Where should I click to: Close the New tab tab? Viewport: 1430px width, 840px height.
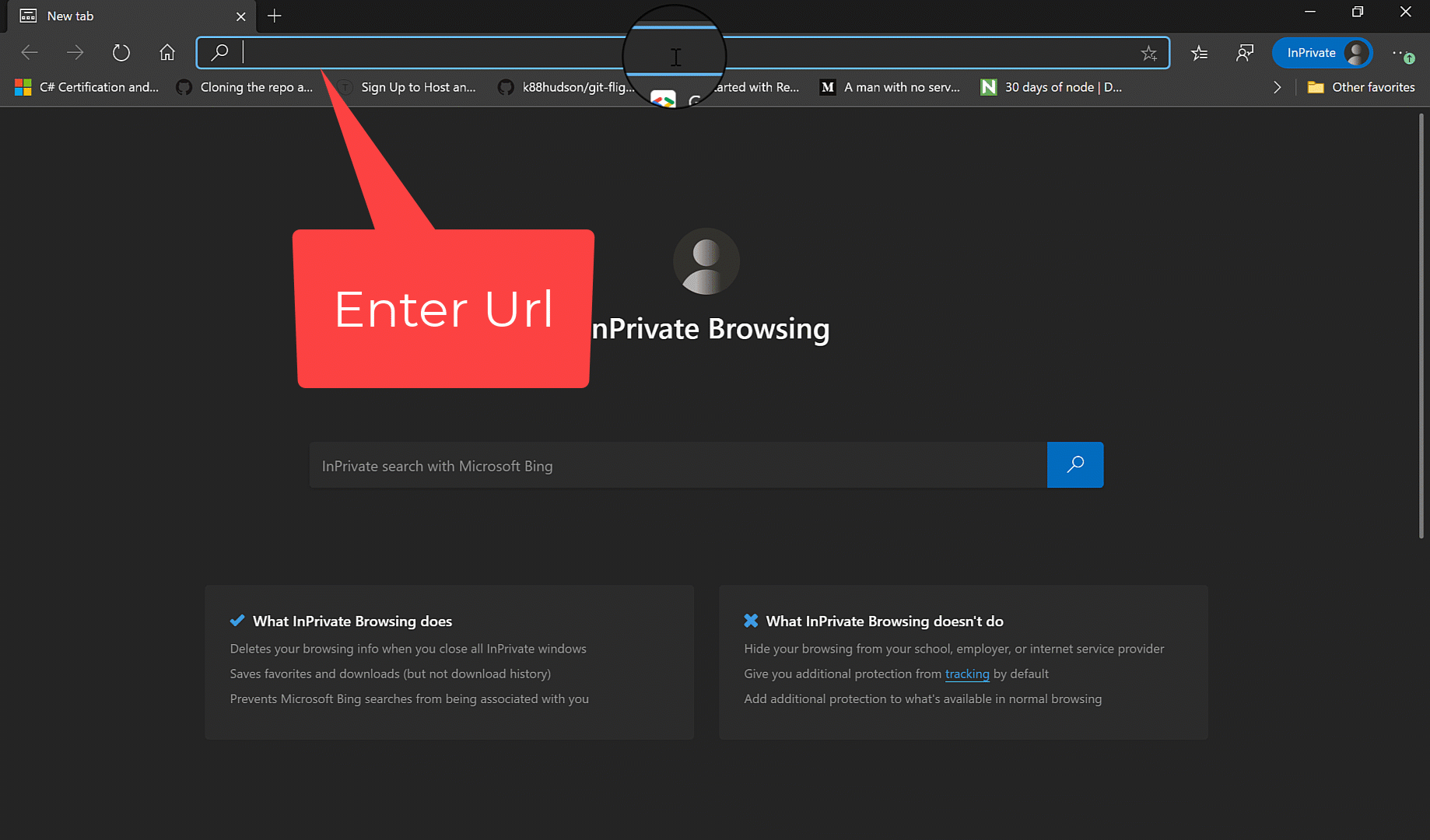tap(240, 16)
